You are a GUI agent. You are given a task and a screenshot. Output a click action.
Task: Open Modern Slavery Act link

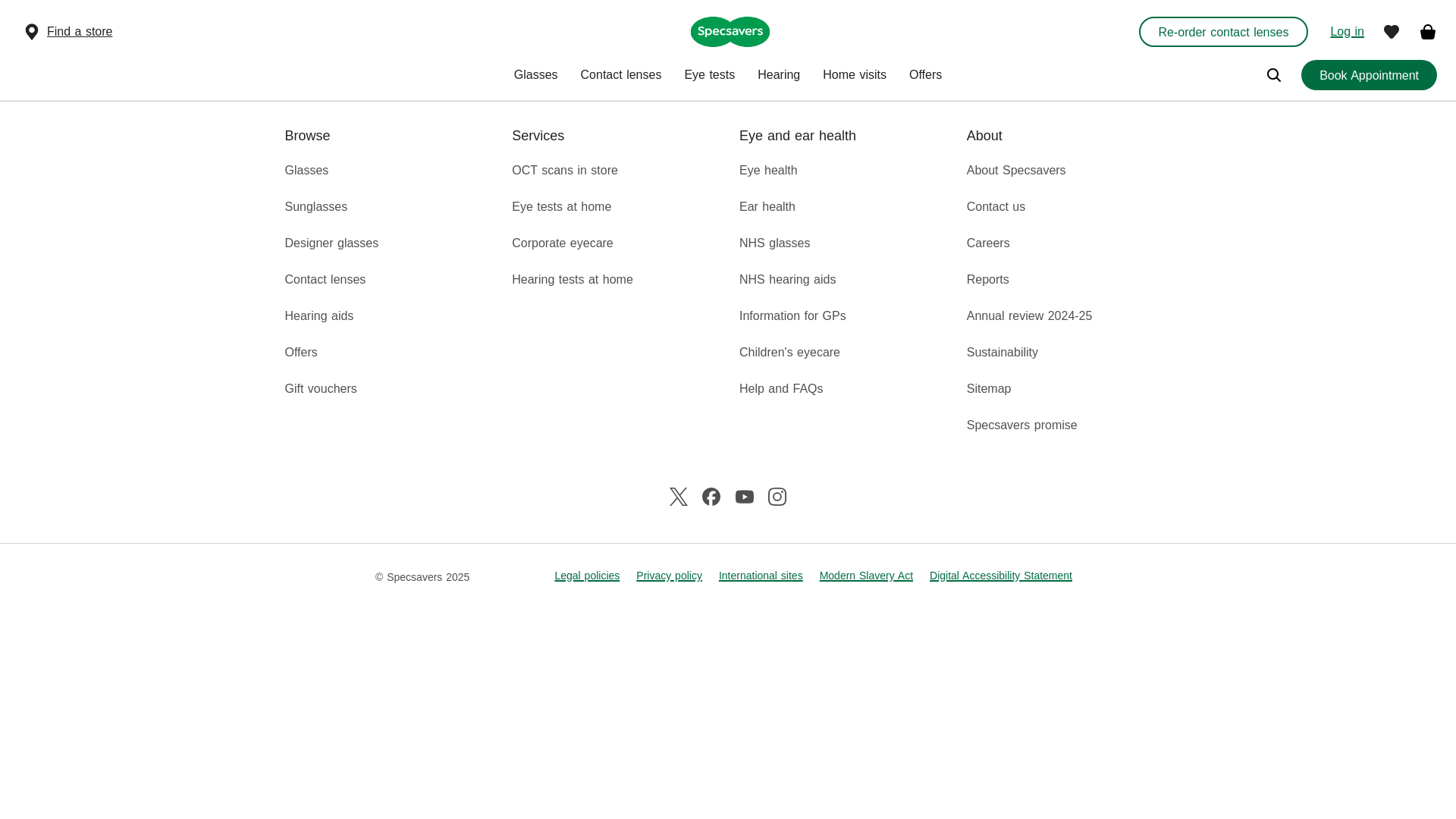865,576
